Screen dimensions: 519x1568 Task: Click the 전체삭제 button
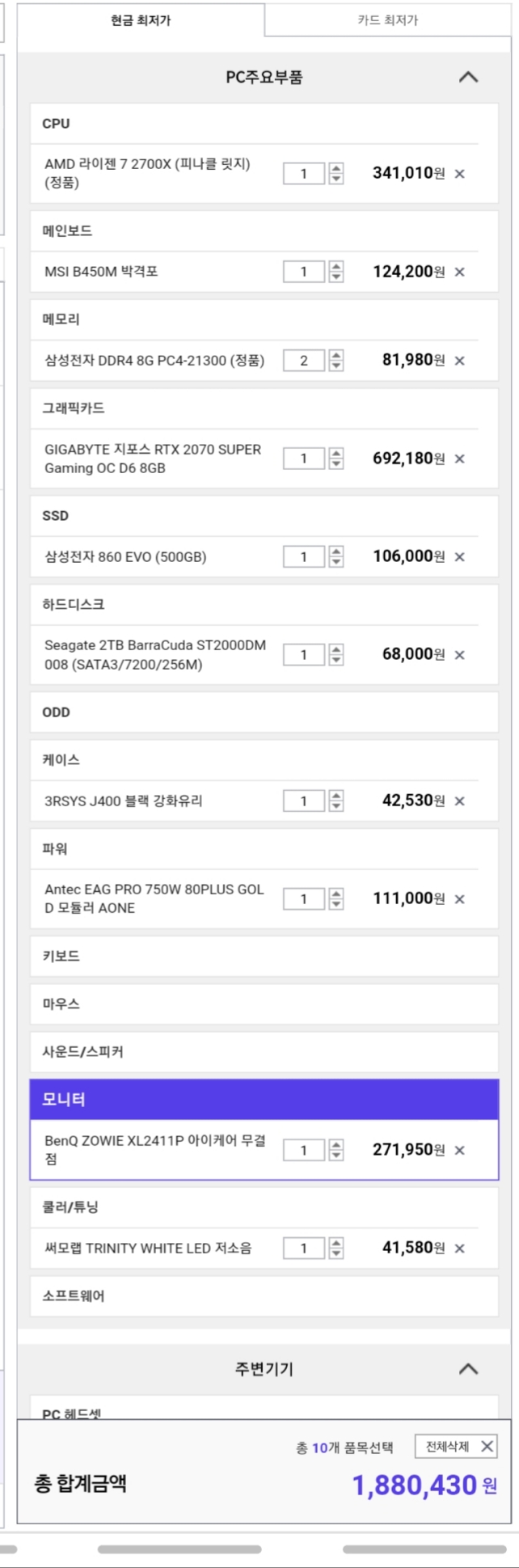[x=456, y=1447]
